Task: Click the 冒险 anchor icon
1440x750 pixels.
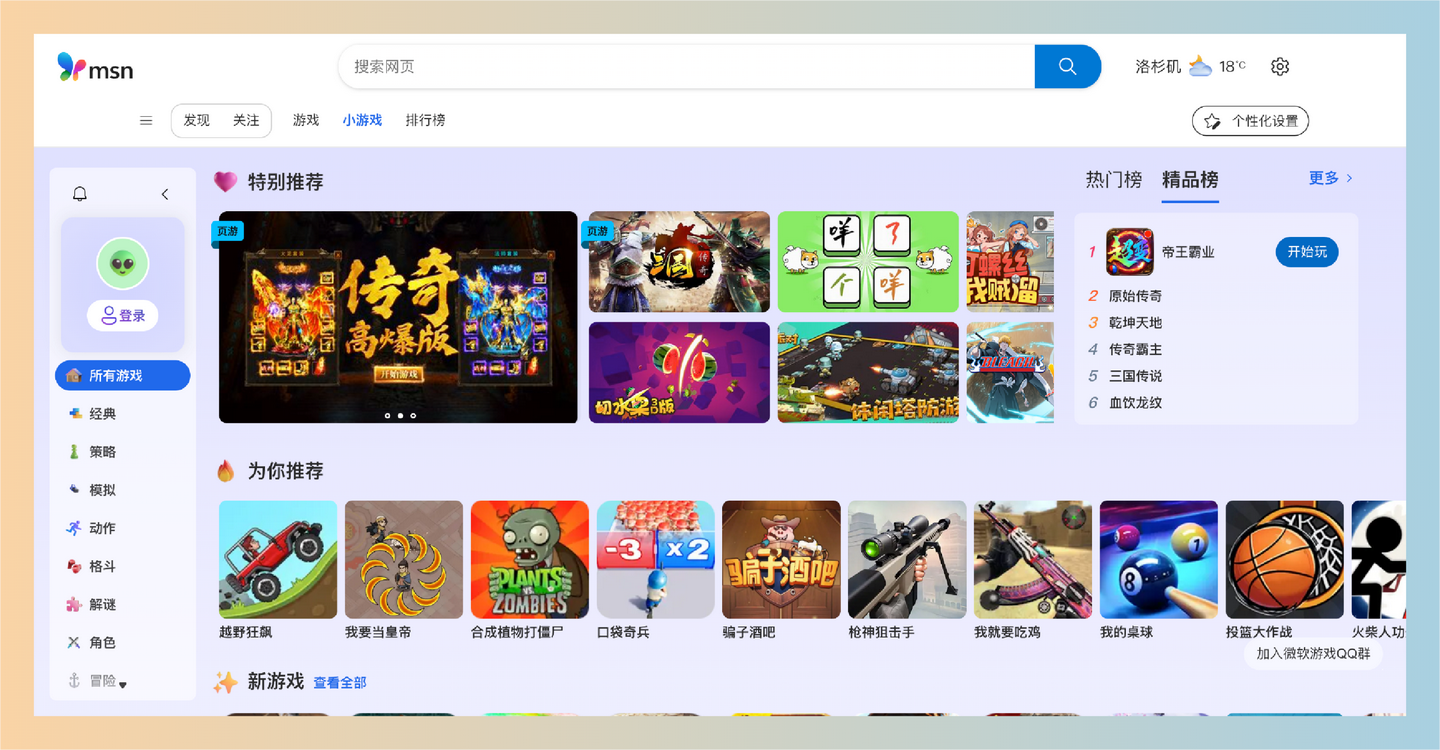Action: click(74, 680)
